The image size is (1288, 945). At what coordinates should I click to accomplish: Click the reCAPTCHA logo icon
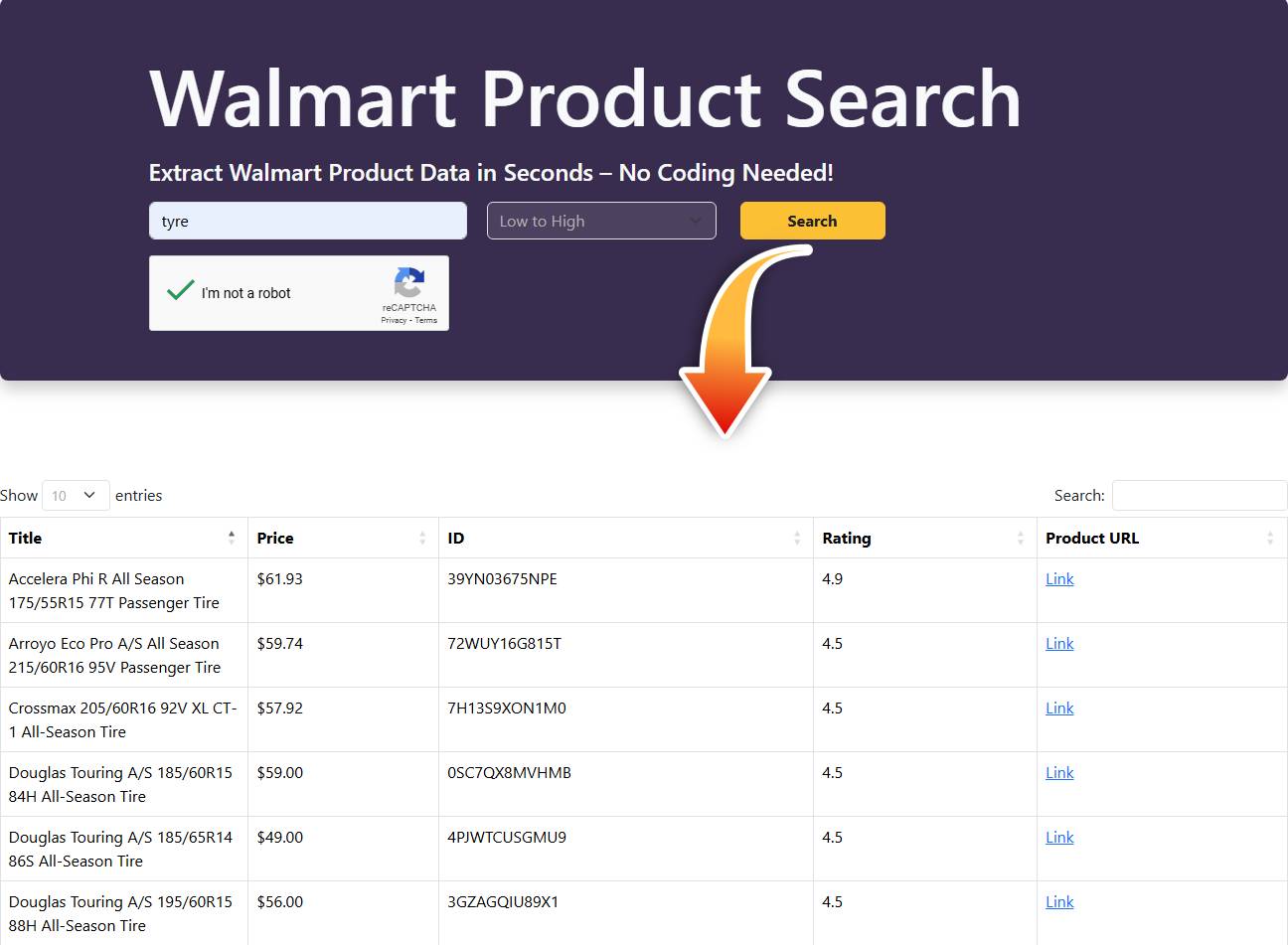[408, 282]
